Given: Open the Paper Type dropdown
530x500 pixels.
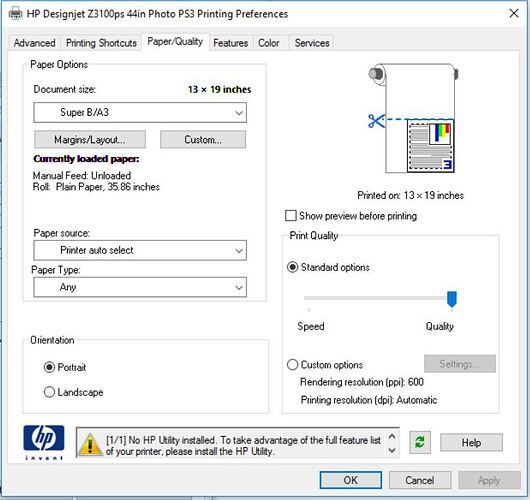Looking at the screenshot, I should tap(140, 287).
